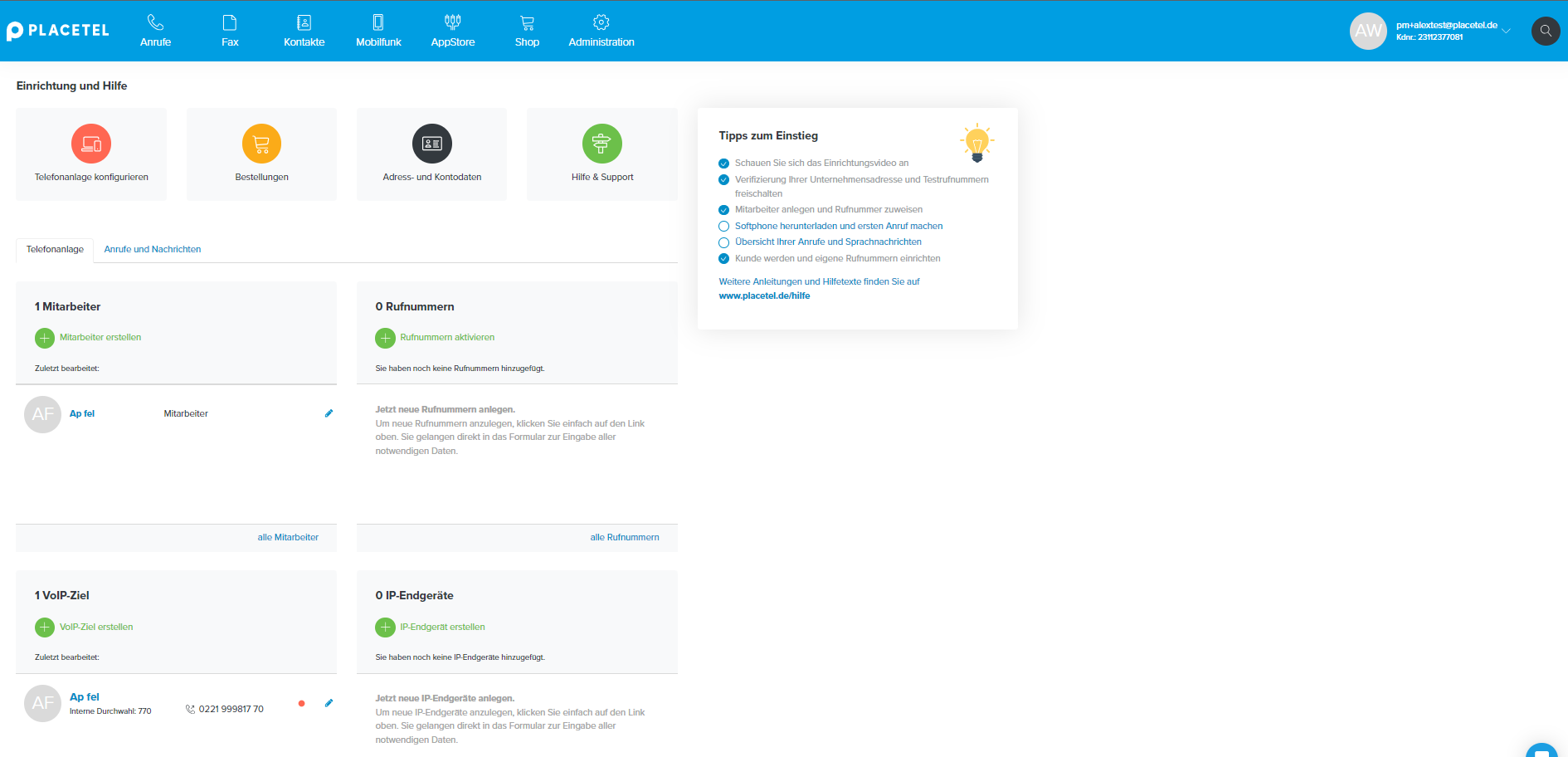Toggle circle for Softphone herunterladen tip

(723, 226)
